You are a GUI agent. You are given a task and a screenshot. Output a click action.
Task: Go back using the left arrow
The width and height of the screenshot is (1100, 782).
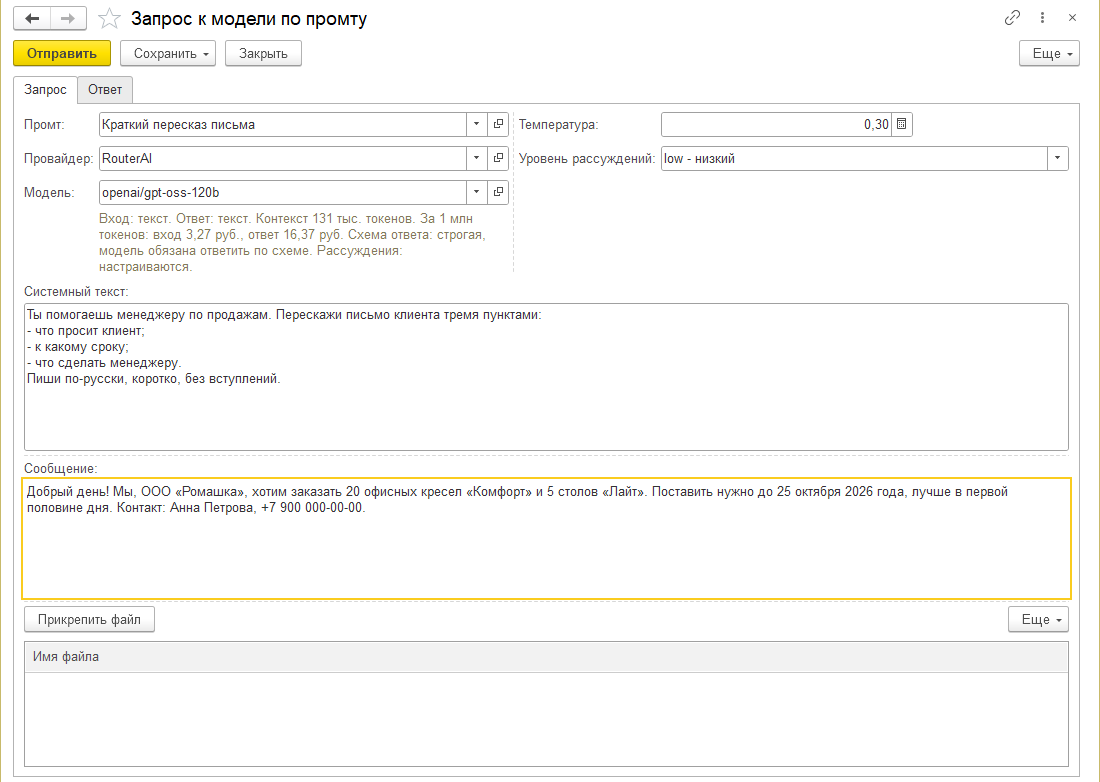pyautogui.click(x=32, y=19)
